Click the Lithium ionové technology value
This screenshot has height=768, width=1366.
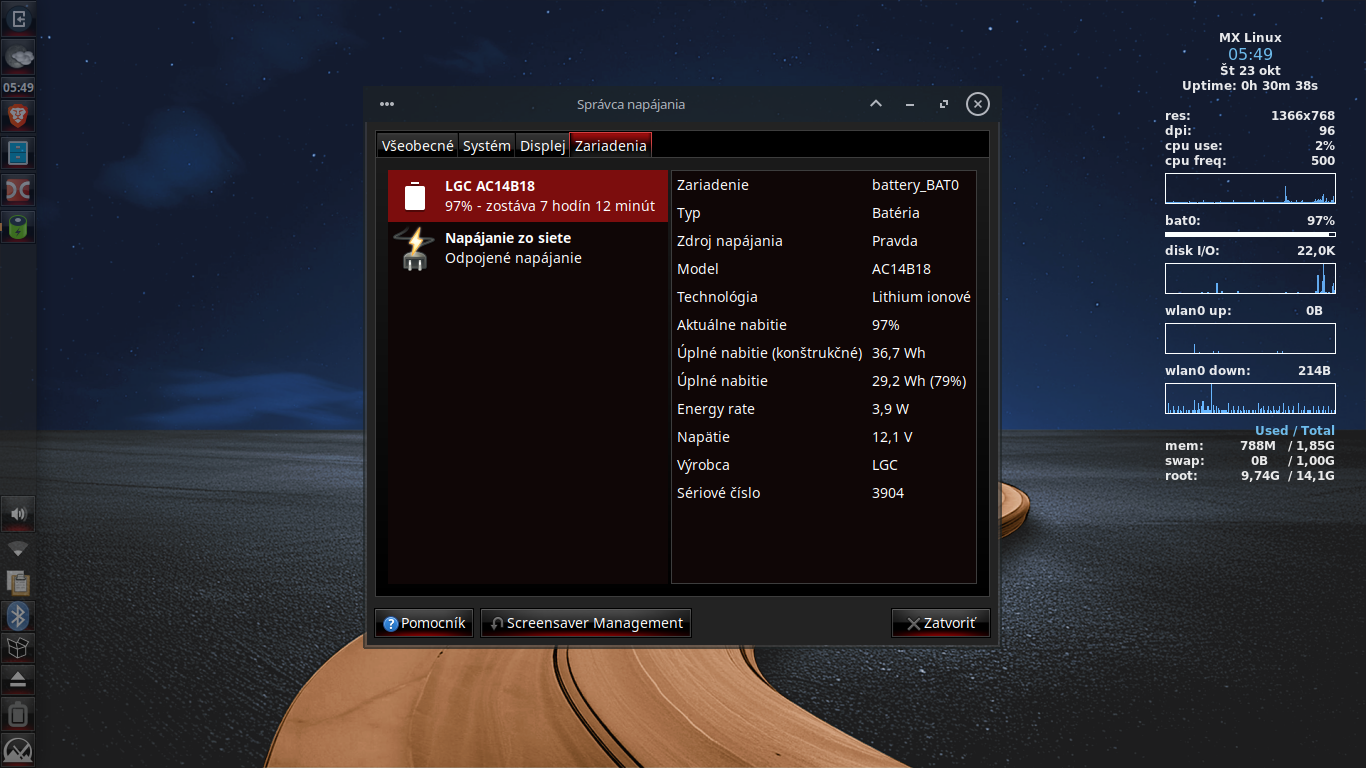(921, 297)
